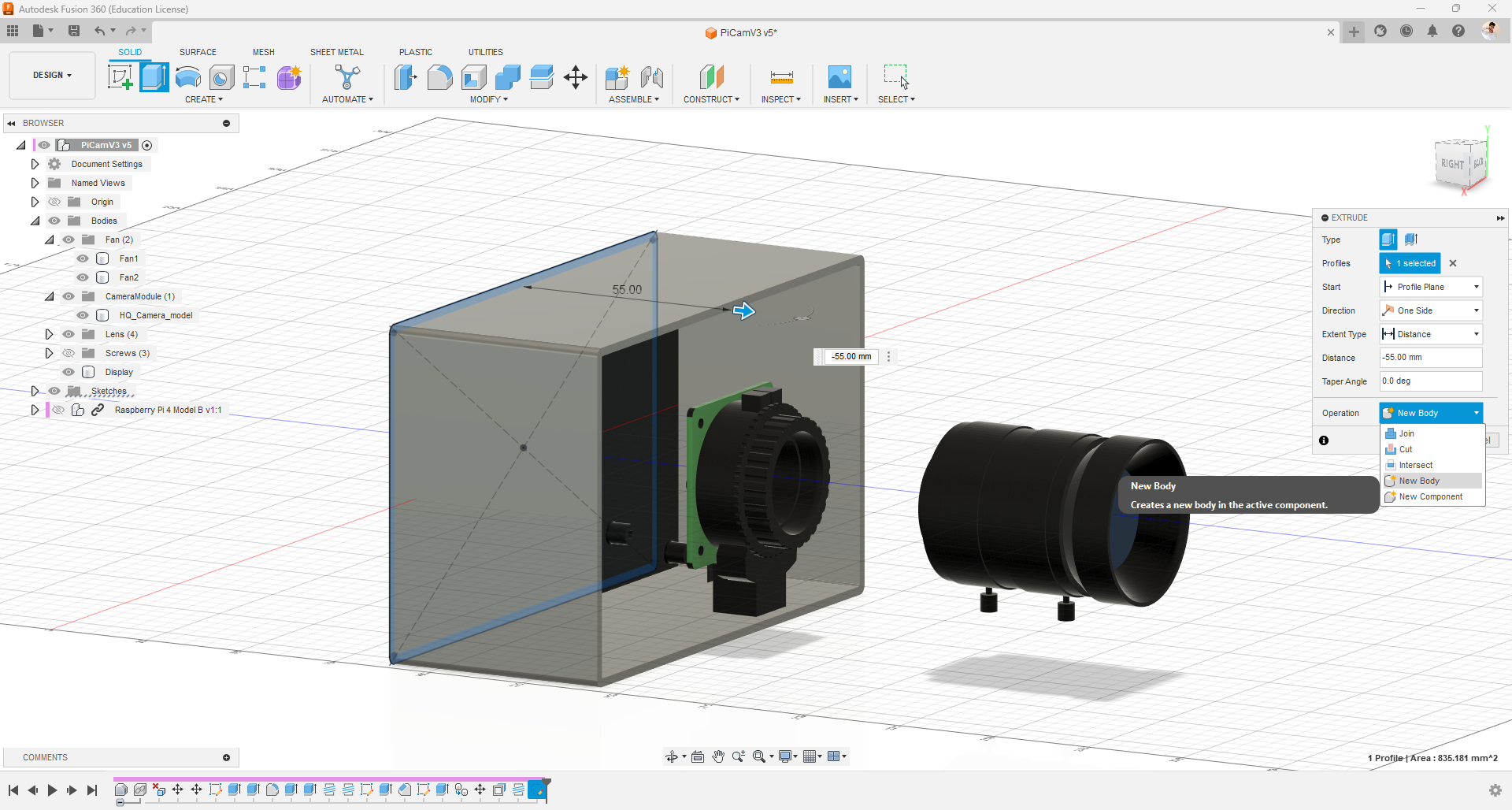1512x810 pixels.
Task: Play the timeline
Action: coord(52,790)
